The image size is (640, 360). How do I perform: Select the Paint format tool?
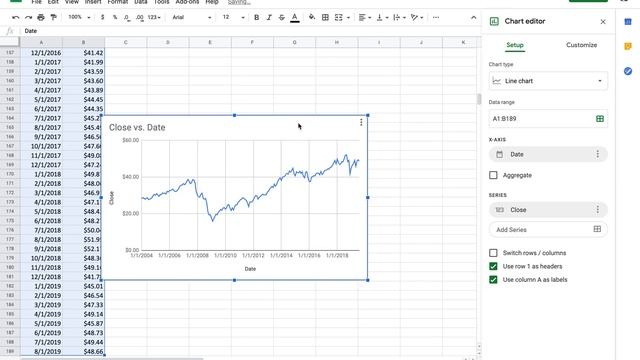click(53, 18)
